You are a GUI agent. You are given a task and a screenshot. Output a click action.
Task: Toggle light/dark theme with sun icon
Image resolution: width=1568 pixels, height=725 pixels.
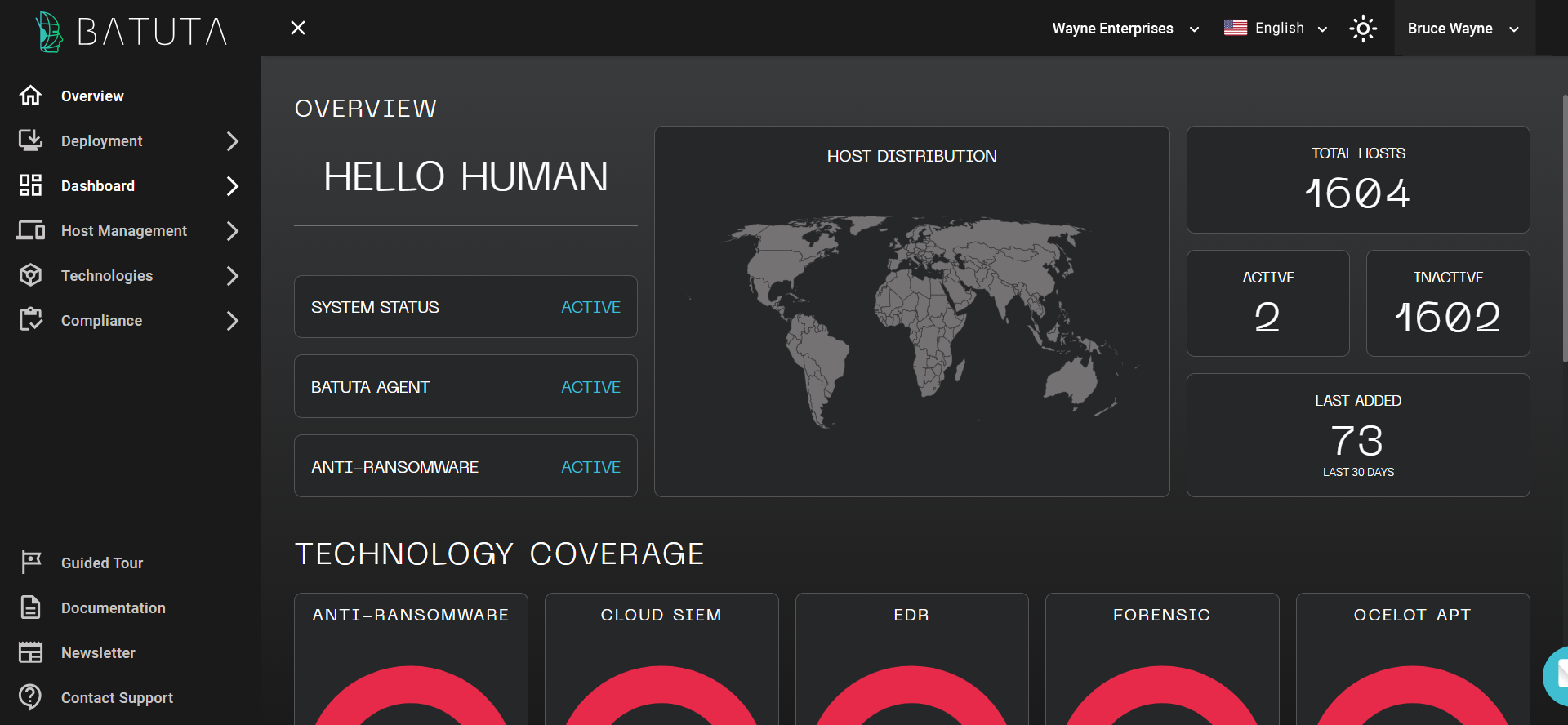click(1362, 29)
